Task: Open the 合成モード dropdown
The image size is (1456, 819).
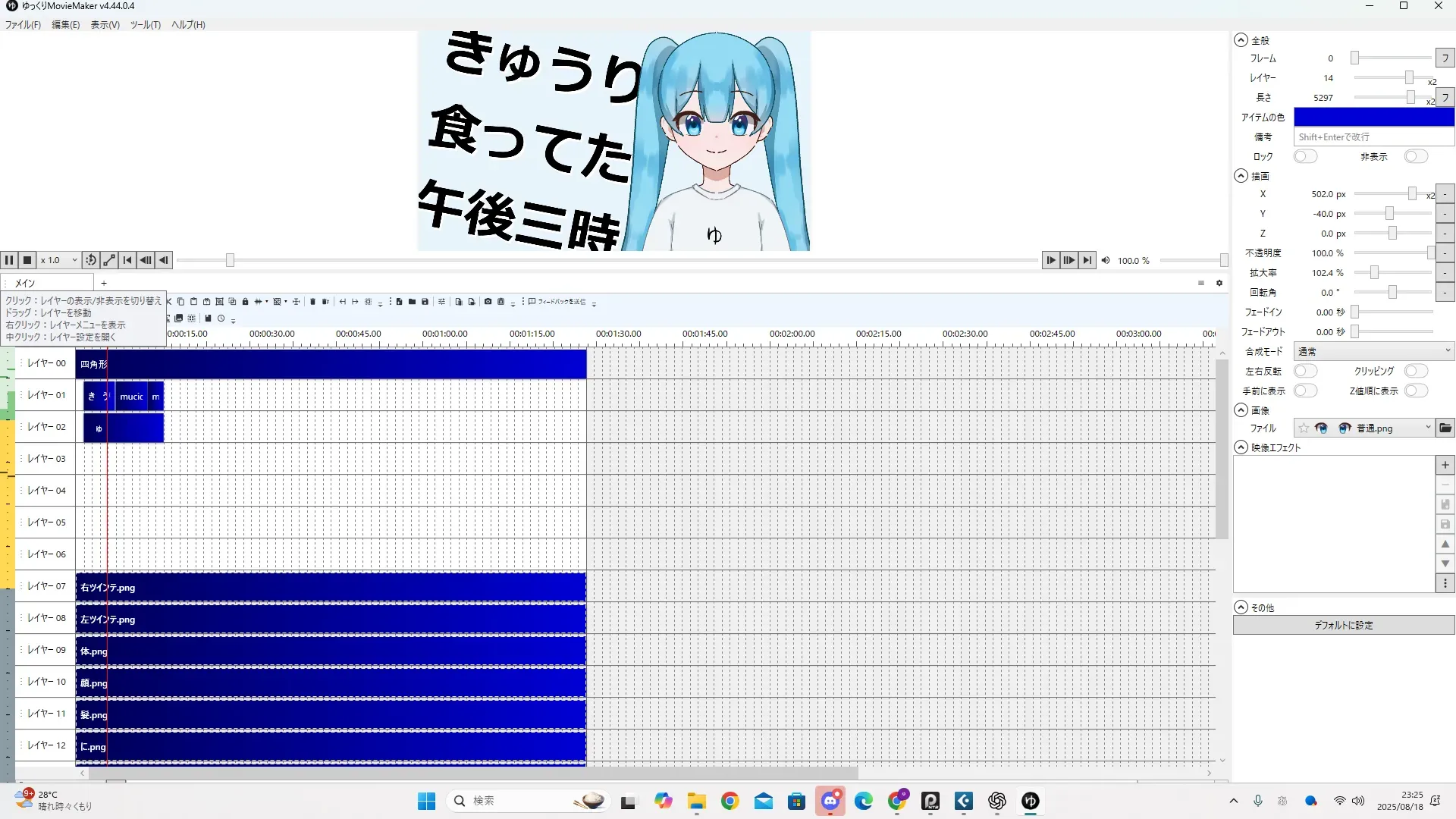Action: 1373,351
